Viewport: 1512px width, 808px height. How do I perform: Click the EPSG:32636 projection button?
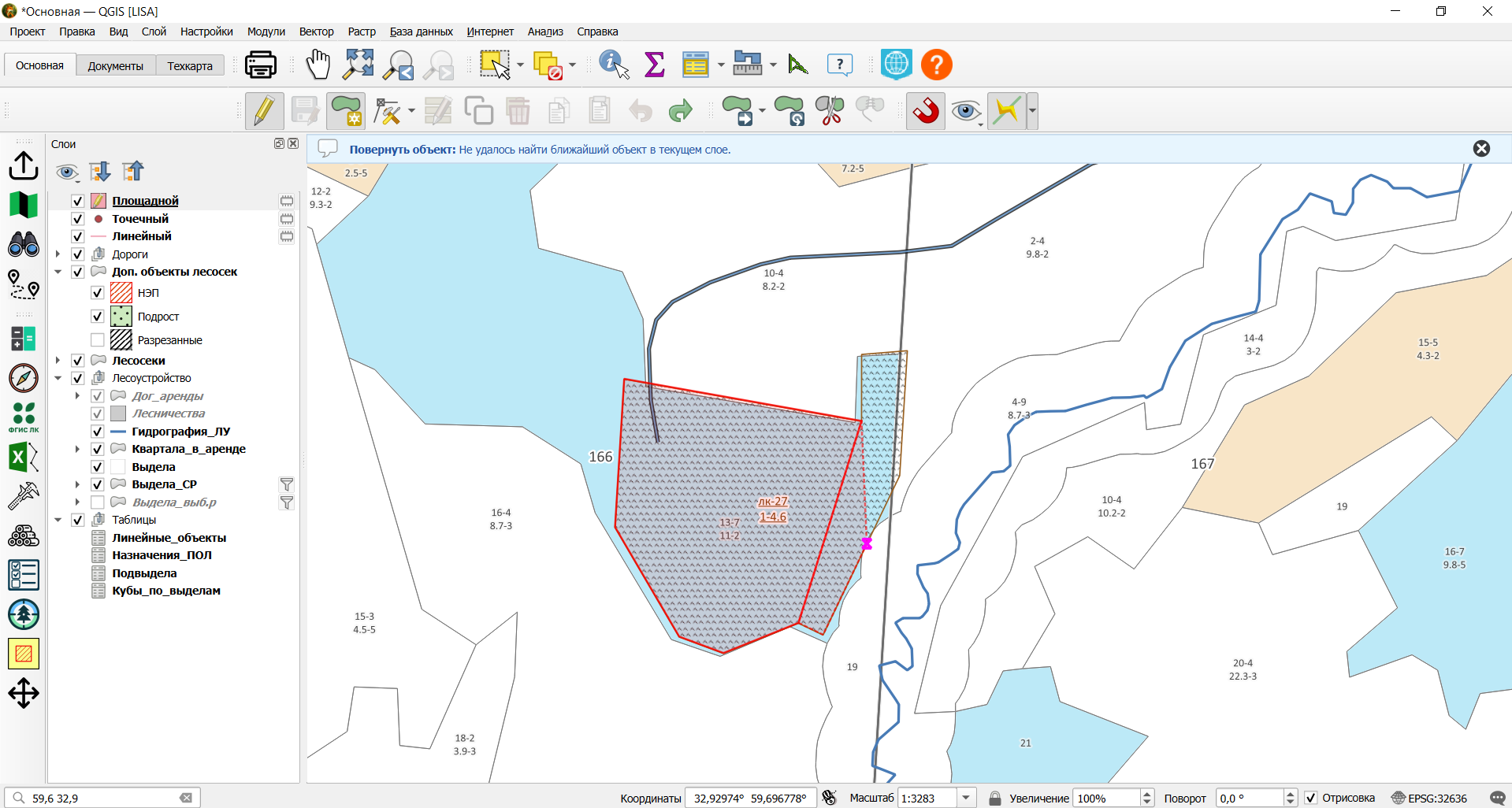pyautogui.click(x=1429, y=798)
